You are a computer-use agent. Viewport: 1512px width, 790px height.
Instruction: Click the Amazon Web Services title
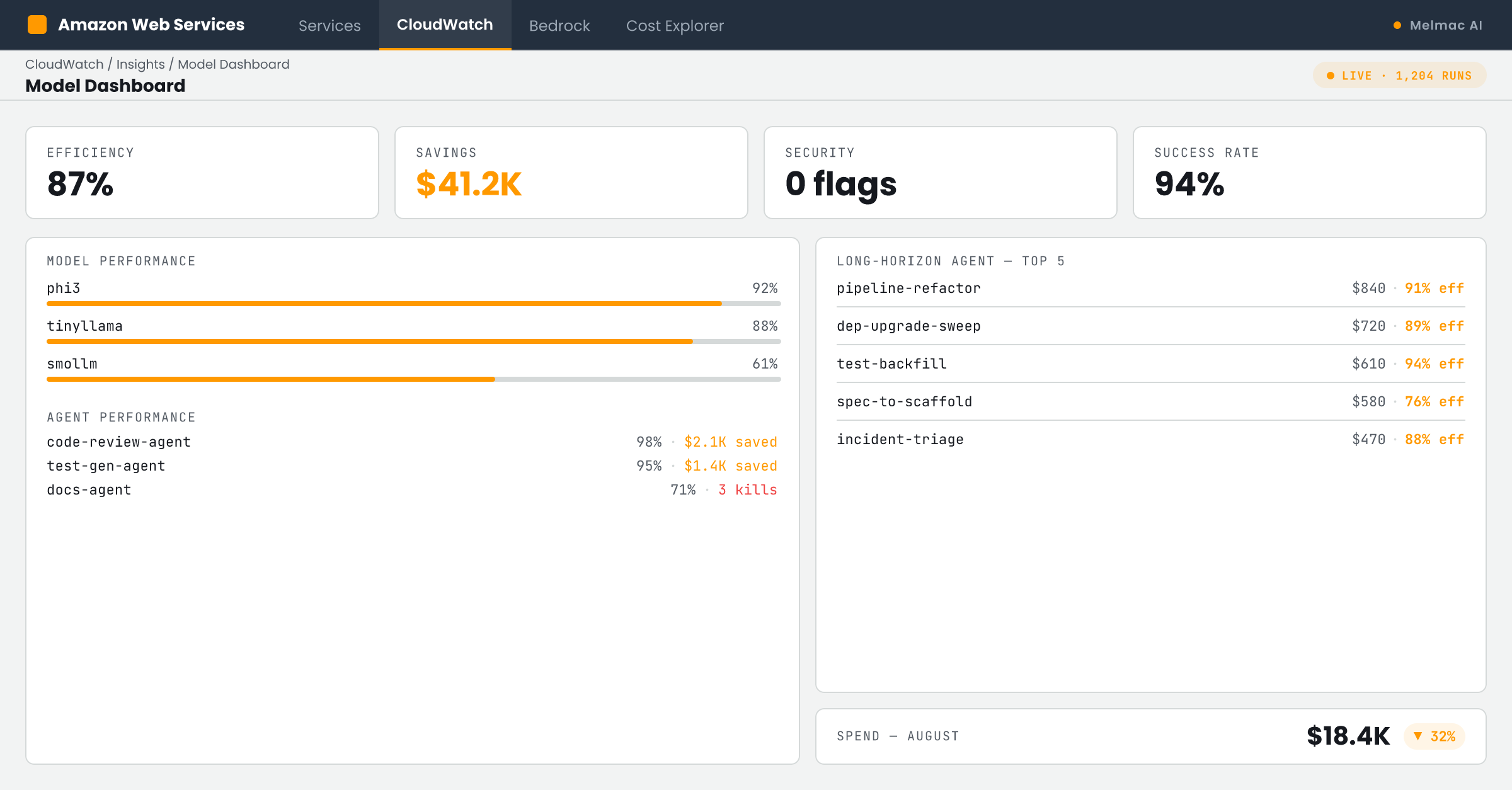pyautogui.click(x=151, y=25)
